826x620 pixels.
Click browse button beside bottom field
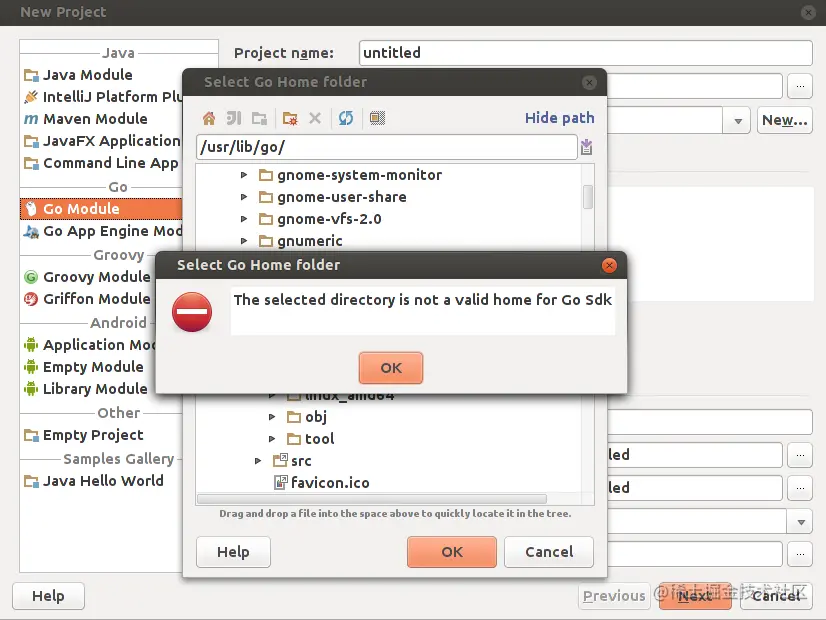800,554
